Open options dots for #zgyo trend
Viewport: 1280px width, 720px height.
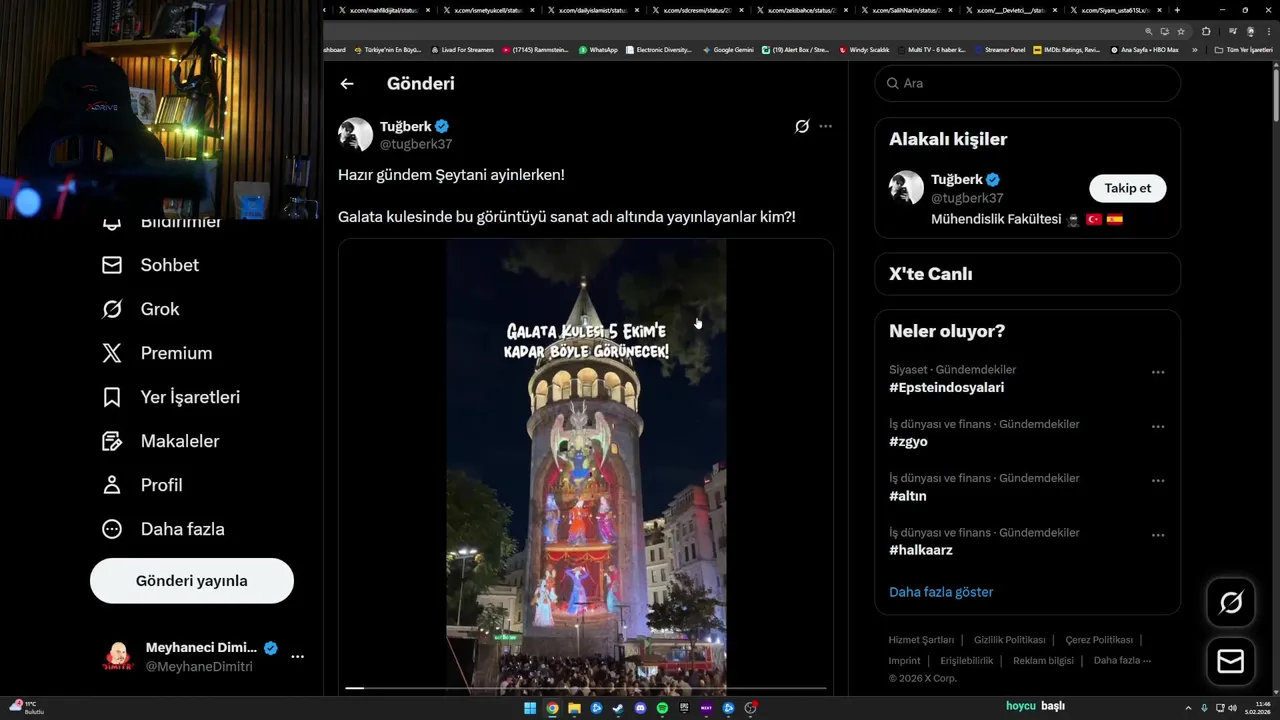click(1158, 427)
